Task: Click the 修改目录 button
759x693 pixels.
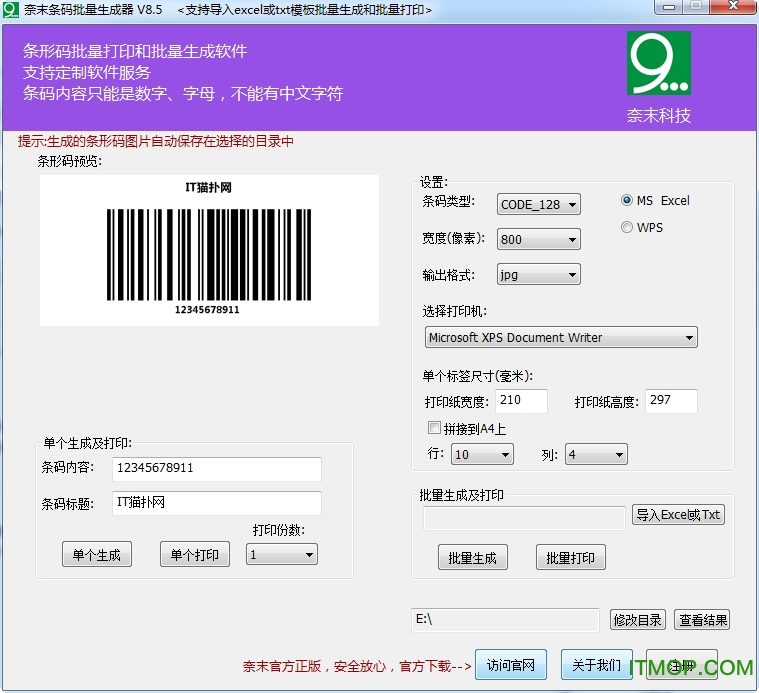Action: coord(638,620)
